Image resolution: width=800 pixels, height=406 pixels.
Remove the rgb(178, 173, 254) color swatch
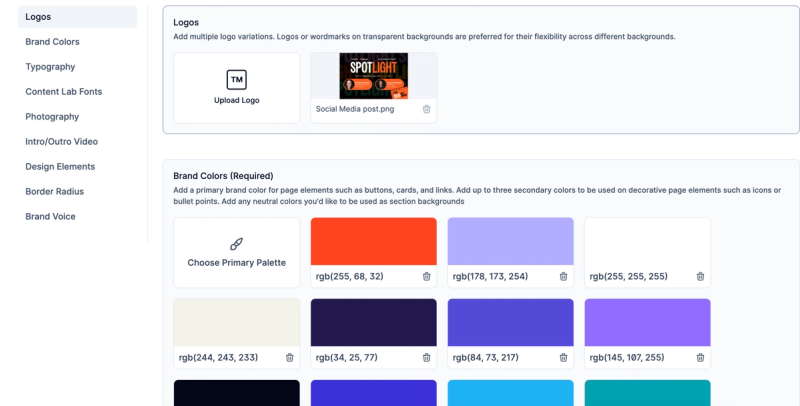pos(563,276)
